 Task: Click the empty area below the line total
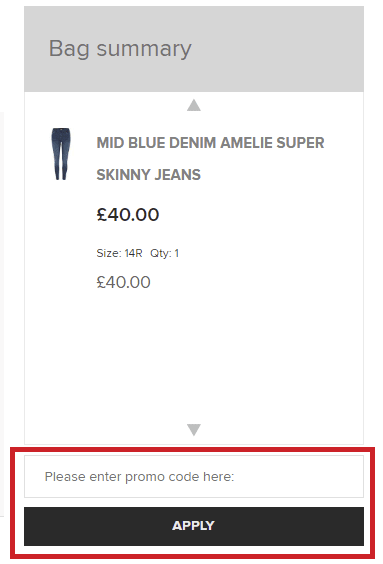coord(194,356)
